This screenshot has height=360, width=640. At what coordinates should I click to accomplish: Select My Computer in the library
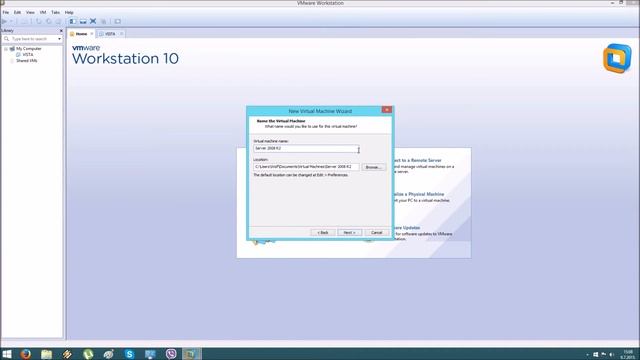pyautogui.click(x=29, y=49)
